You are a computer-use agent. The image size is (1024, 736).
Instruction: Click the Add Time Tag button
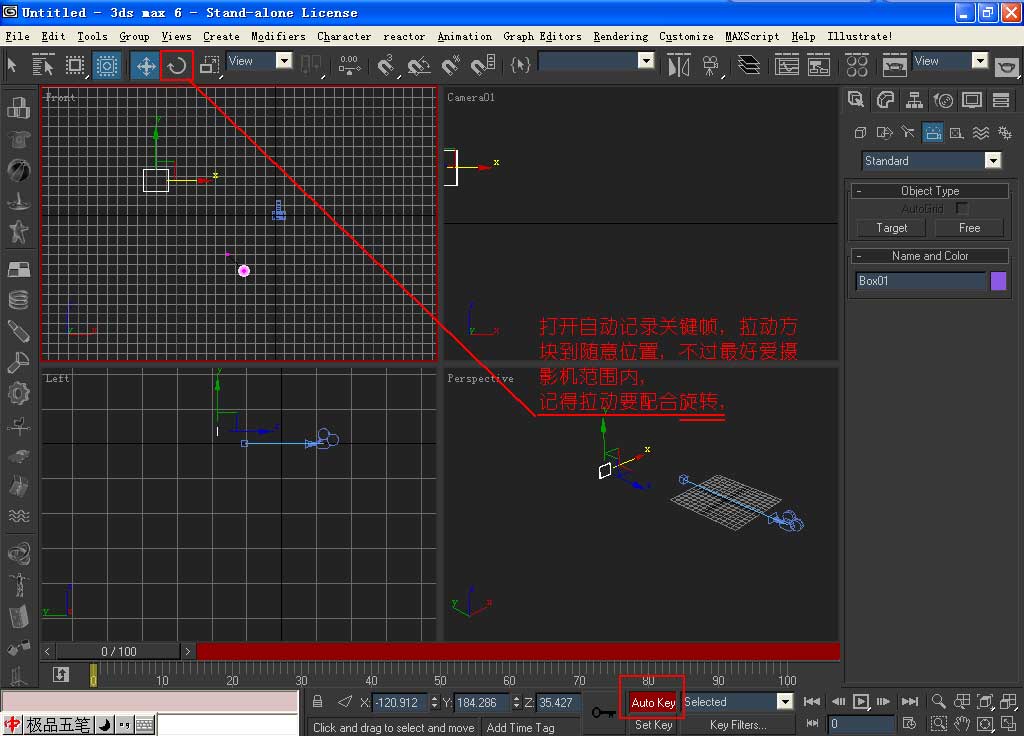coord(520,728)
